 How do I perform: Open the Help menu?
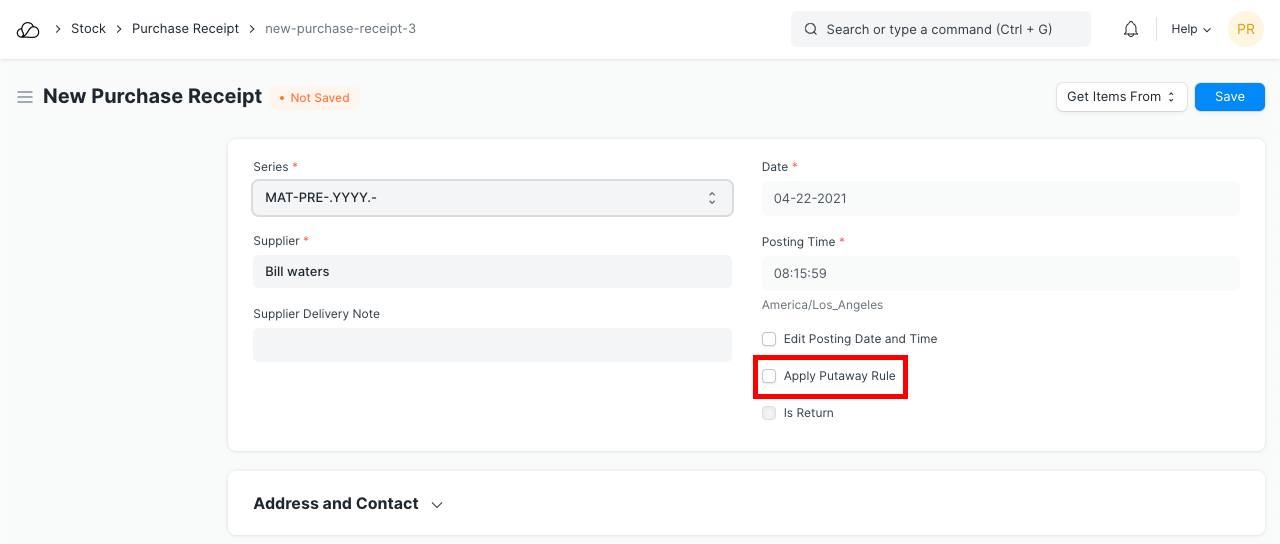(1190, 29)
